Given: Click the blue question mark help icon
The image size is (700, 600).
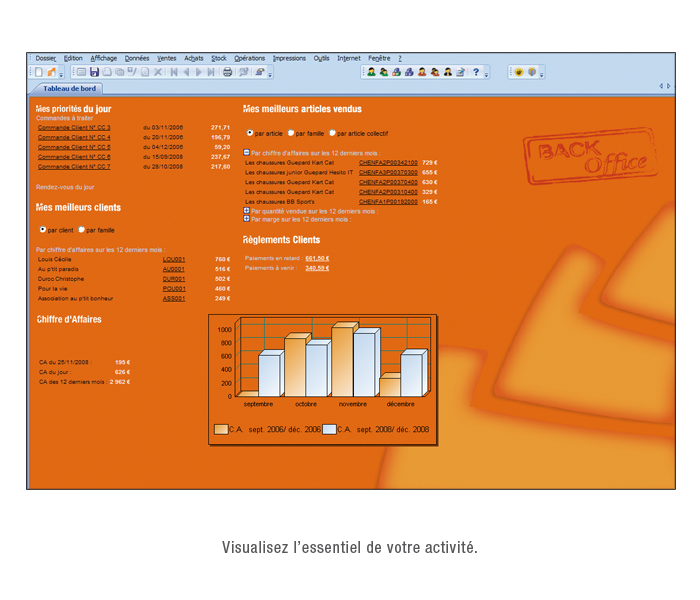Looking at the screenshot, I should coord(475,72).
